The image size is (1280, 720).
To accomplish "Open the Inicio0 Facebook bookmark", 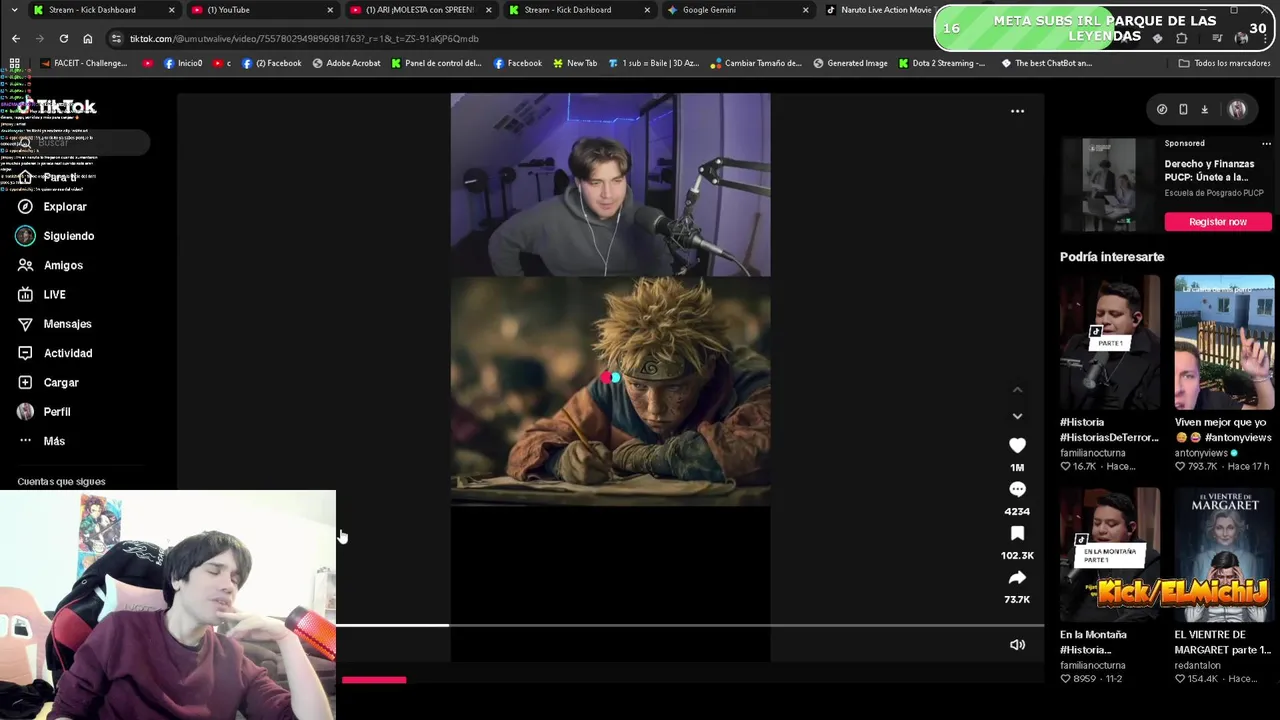I will (x=183, y=63).
